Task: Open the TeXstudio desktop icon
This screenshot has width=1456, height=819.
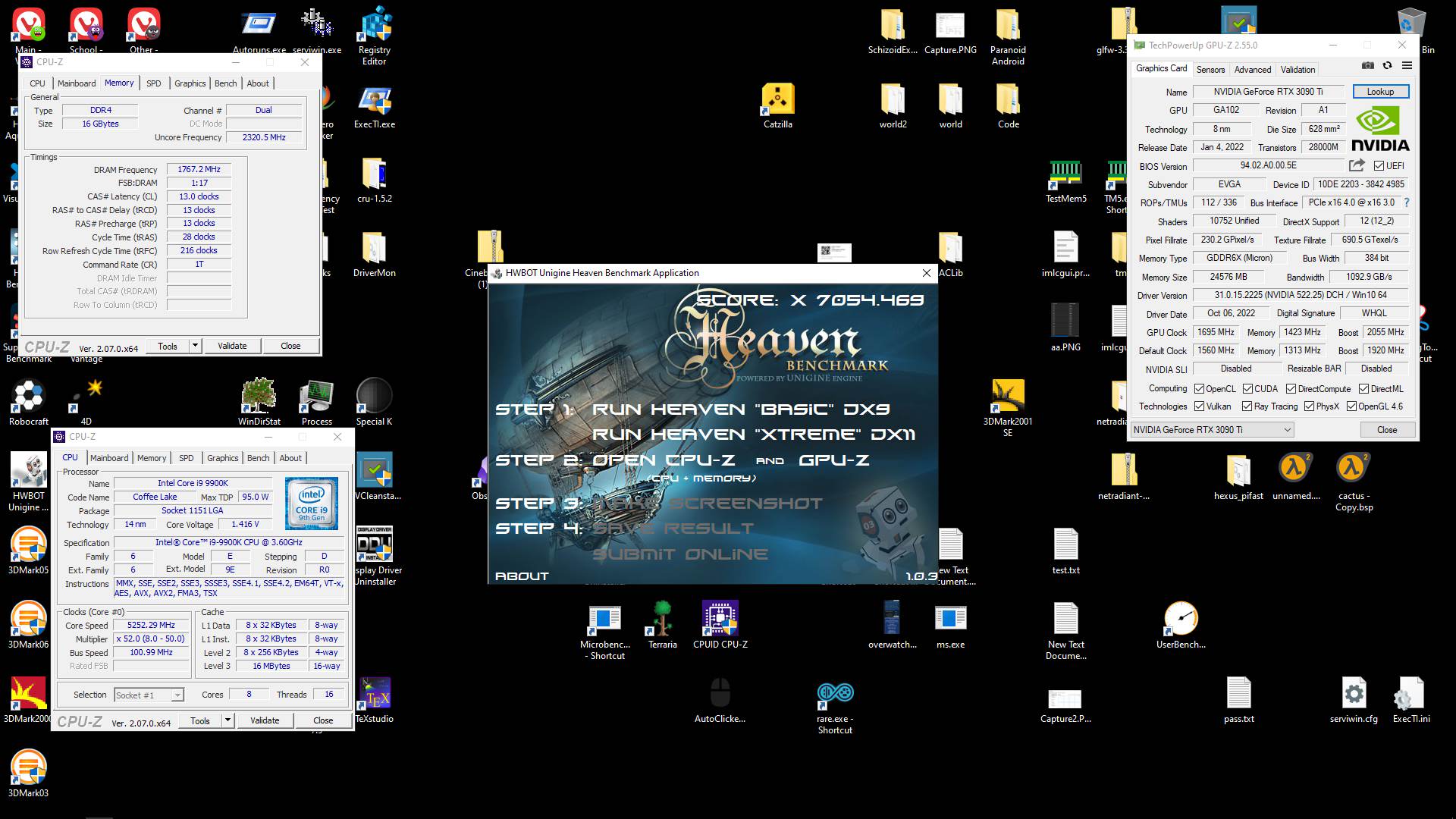Action: click(x=375, y=699)
